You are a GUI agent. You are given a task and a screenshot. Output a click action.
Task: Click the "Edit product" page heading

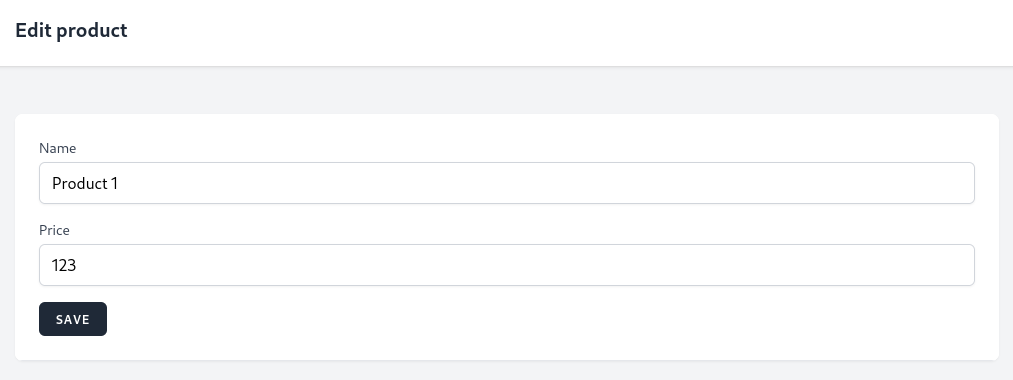coord(71,30)
